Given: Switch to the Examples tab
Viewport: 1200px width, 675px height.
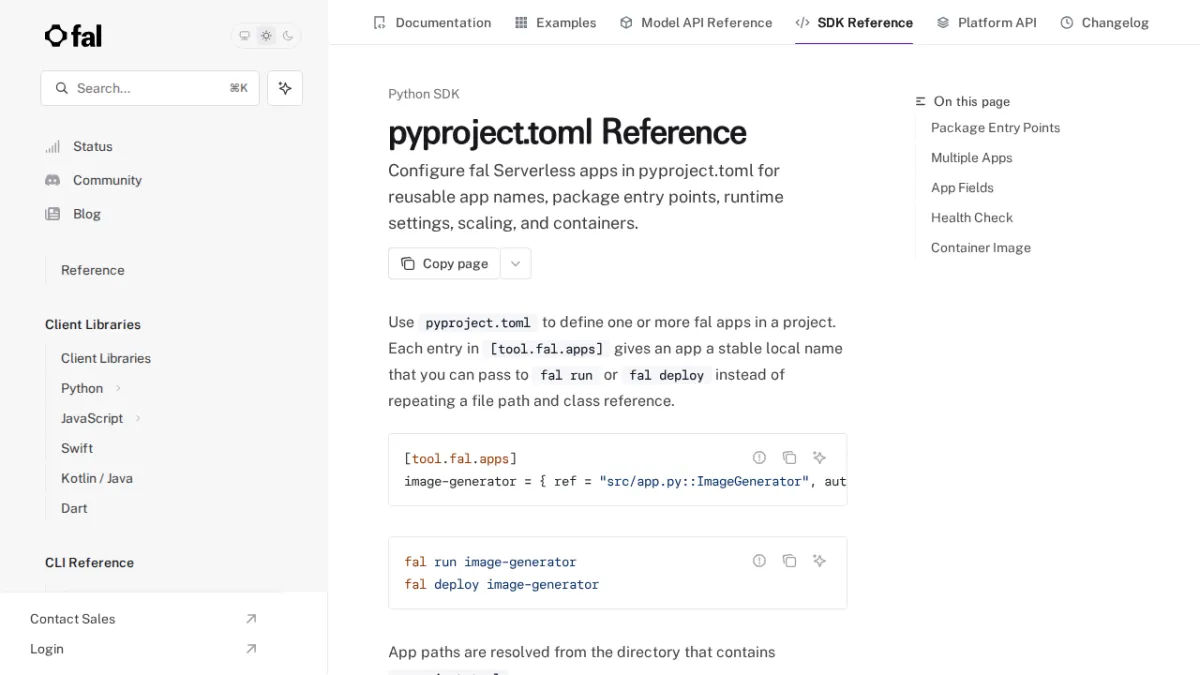Looking at the screenshot, I should click(555, 22).
